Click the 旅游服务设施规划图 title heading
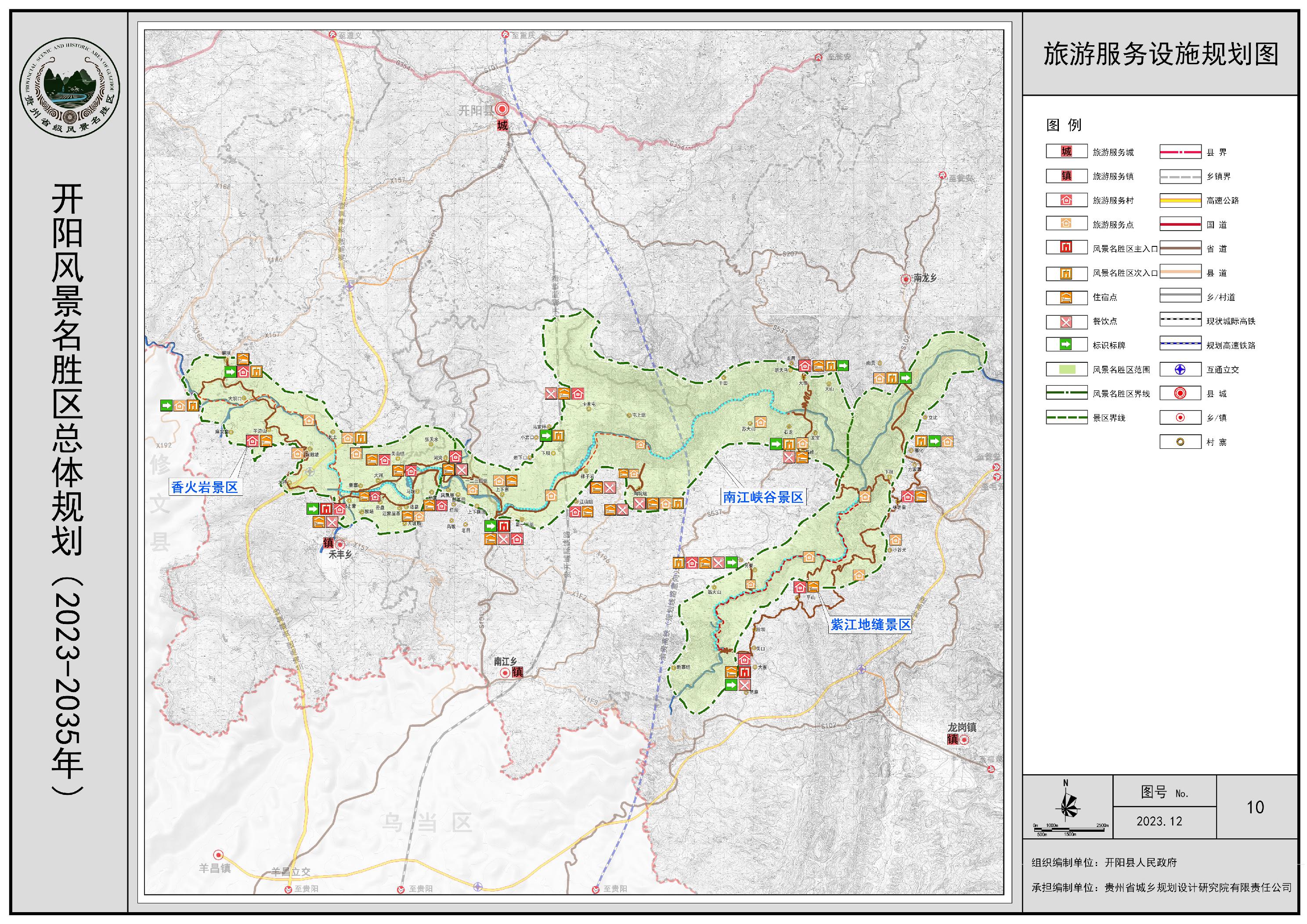Screen dimensions: 1307x924 click(1161, 54)
